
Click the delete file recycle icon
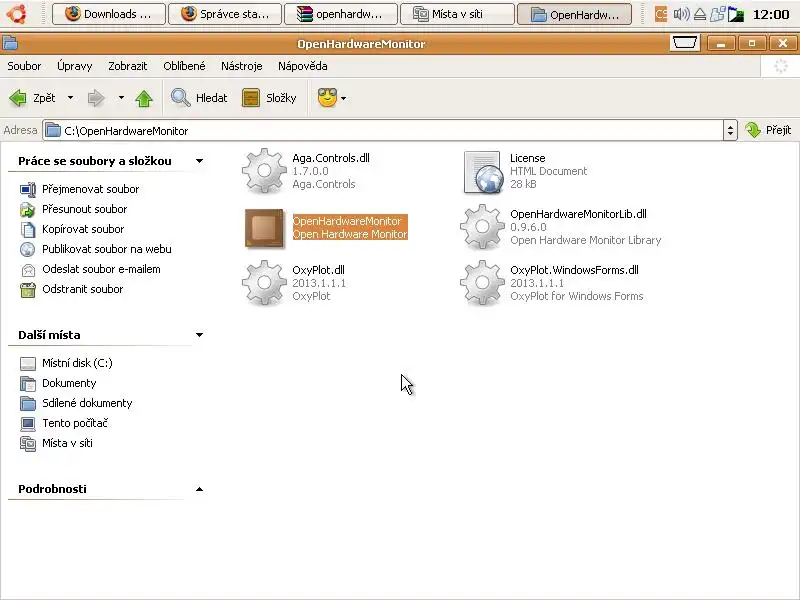pyautogui.click(x=28, y=290)
